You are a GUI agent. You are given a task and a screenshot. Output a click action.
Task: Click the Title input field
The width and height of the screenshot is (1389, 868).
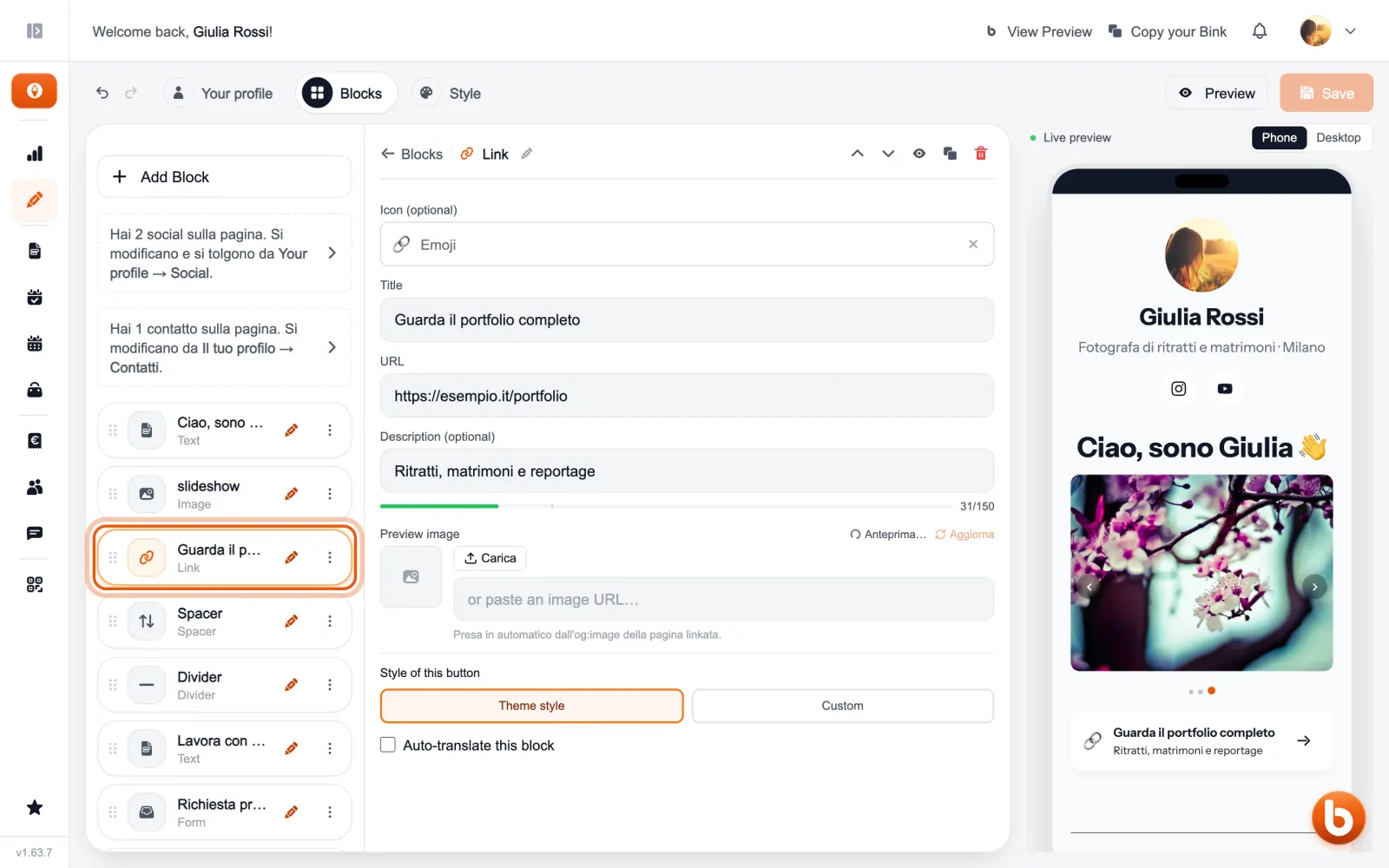click(x=687, y=320)
